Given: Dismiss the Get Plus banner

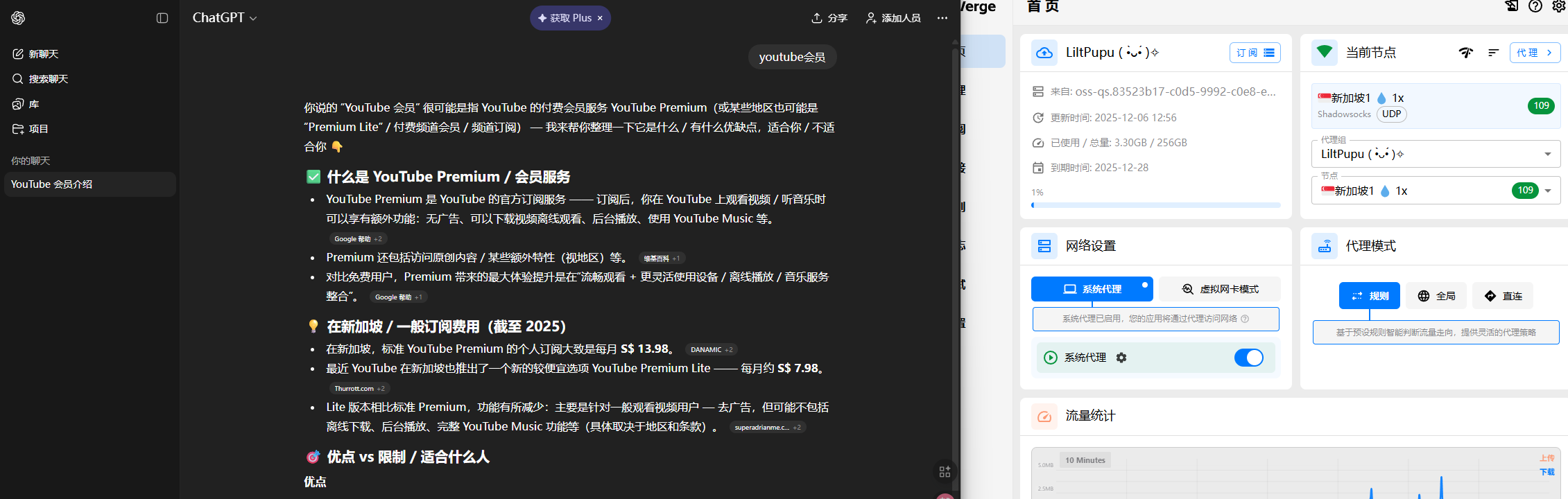Looking at the screenshot, I should point(600,18).
